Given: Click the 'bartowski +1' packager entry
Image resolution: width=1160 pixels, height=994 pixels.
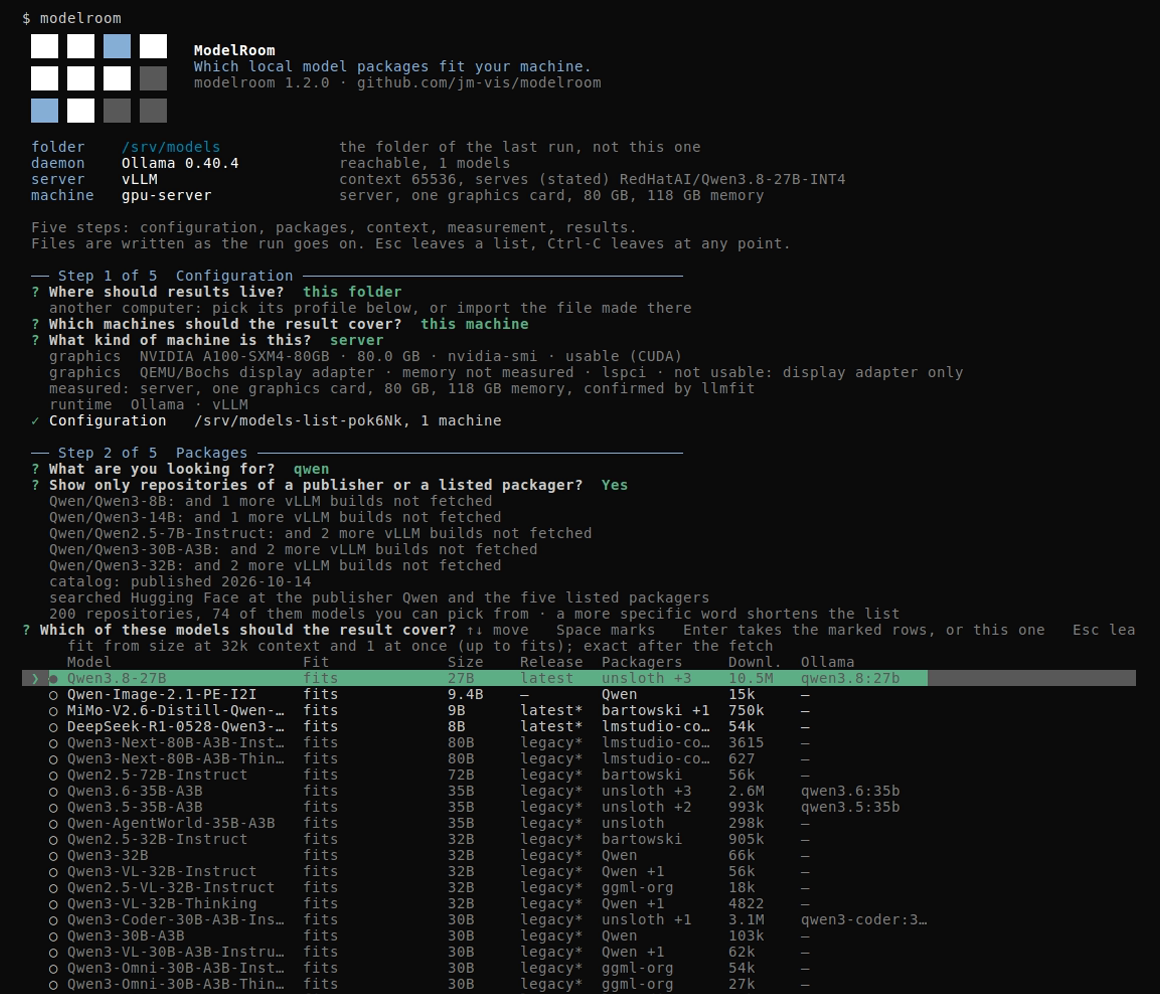Looking at the screenshot, I should click(x=655, y=711).
